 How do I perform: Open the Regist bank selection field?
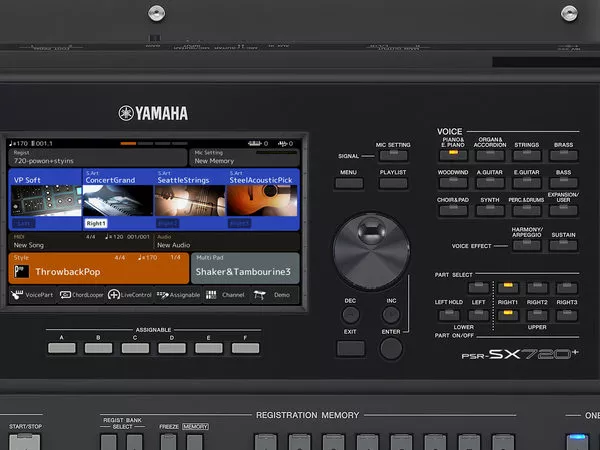click(97, 156)
